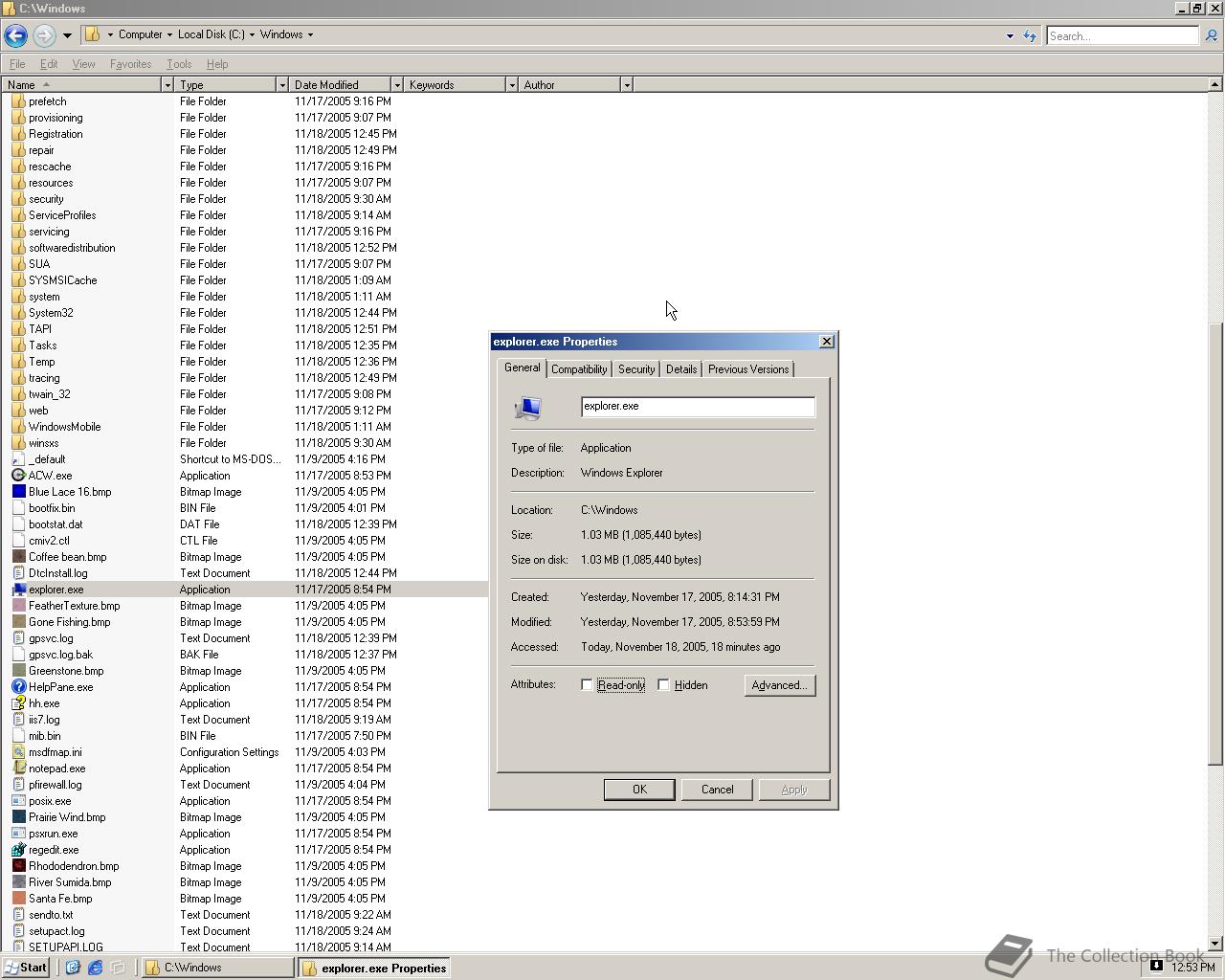The image size is (1225, 980).
Task: Expand the Local Disk (C:) breadcrumb arrow
Action: click(252, 34)
